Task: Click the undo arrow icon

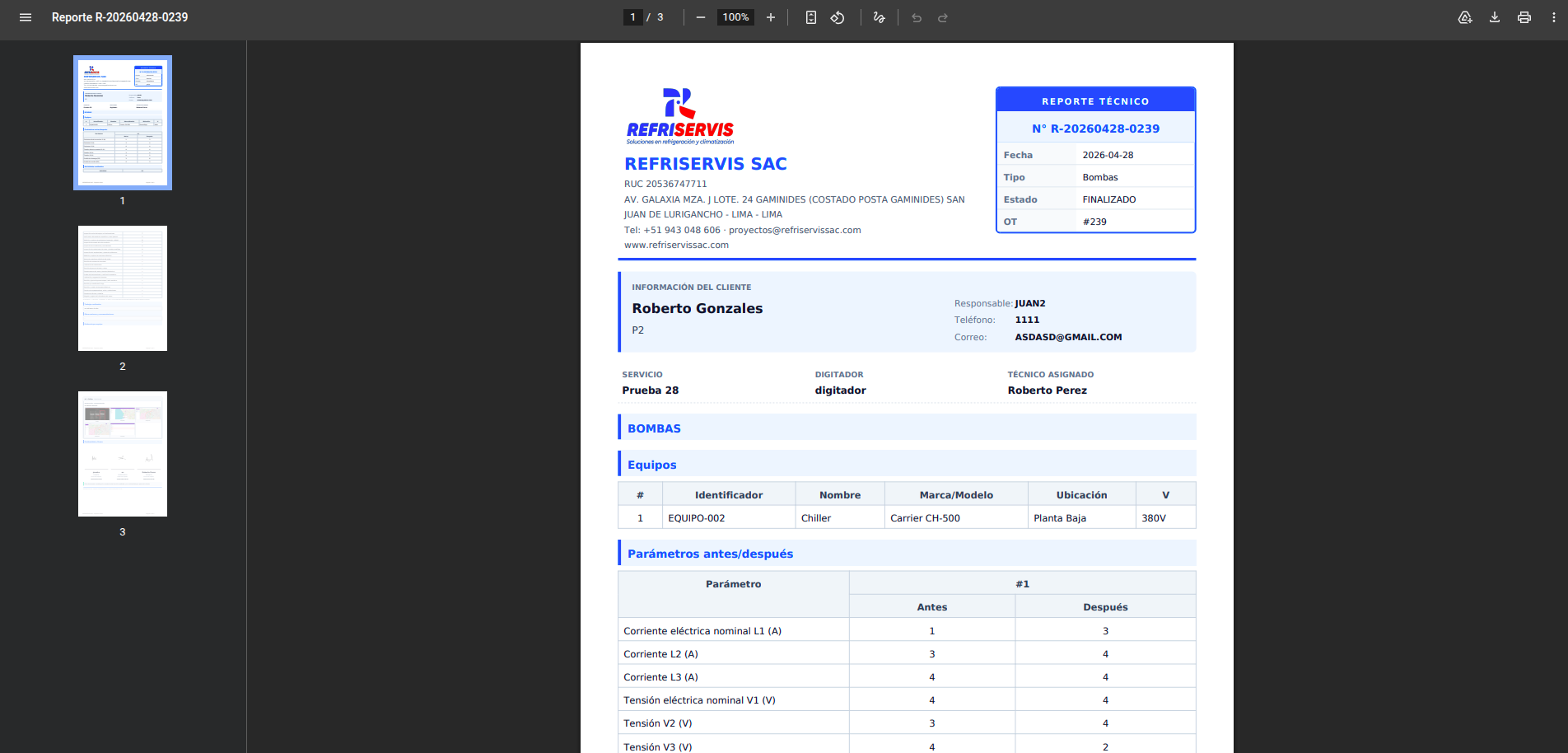Action: [917, 17]
